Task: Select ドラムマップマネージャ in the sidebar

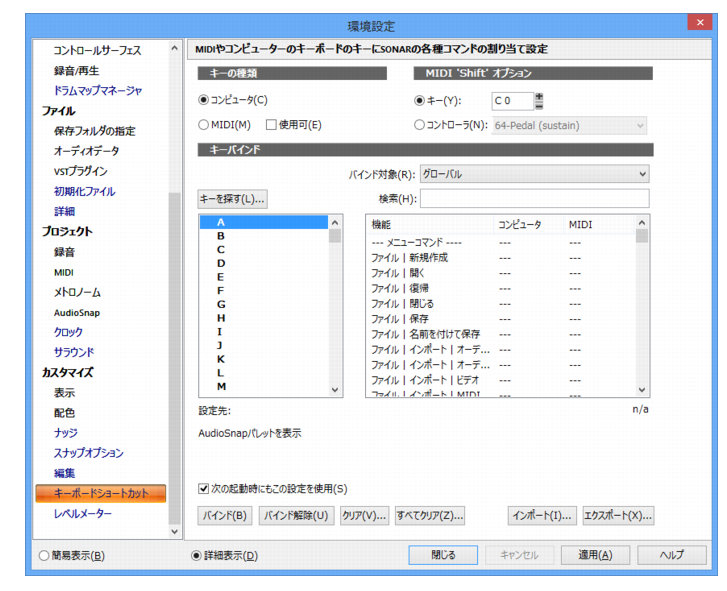Action: point(97,90)
